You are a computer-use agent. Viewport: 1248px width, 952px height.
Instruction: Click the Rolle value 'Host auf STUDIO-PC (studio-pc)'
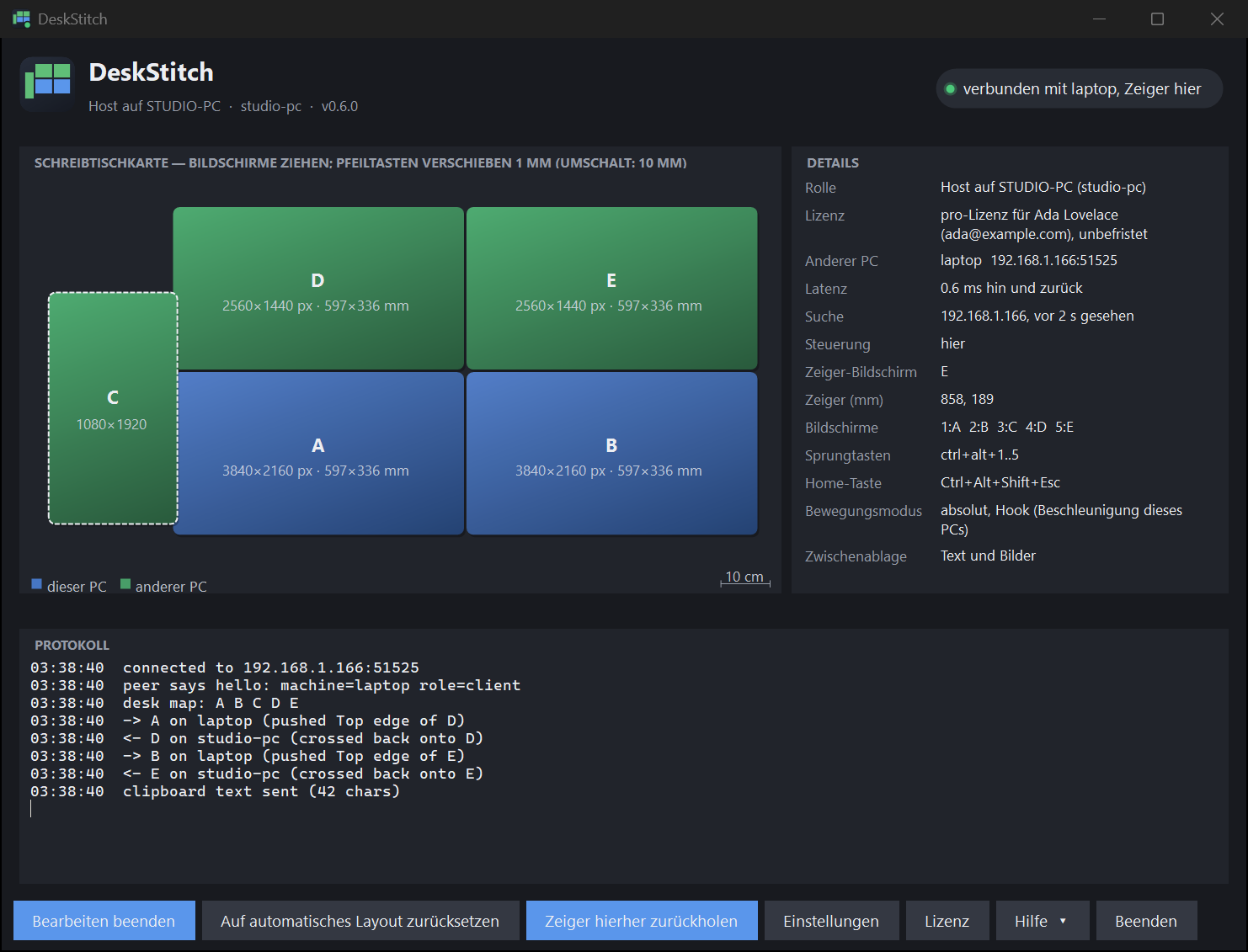point(1043,187)
